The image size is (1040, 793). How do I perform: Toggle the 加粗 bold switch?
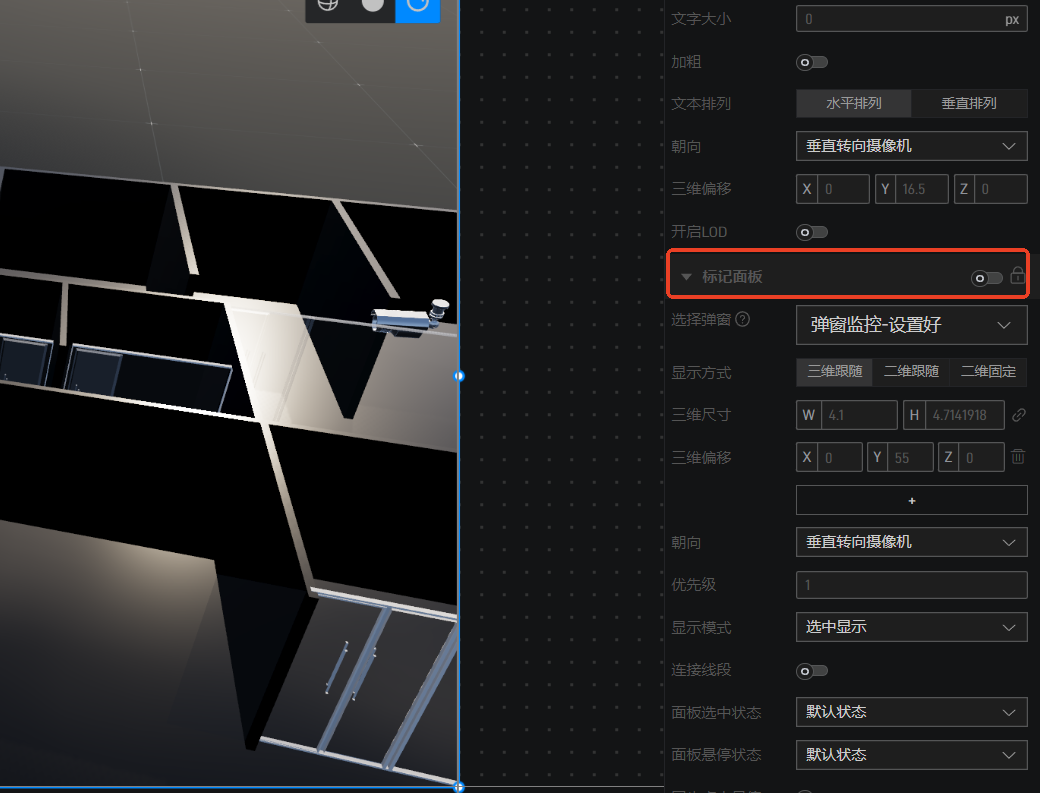pyautogui.click(x=811, y=62)
